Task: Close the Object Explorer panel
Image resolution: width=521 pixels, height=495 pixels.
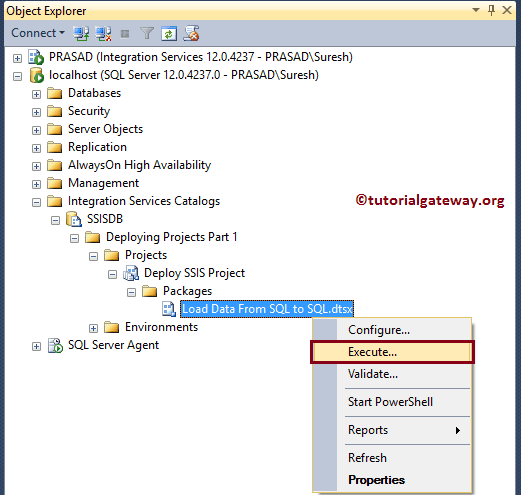Action: [507, 10]
